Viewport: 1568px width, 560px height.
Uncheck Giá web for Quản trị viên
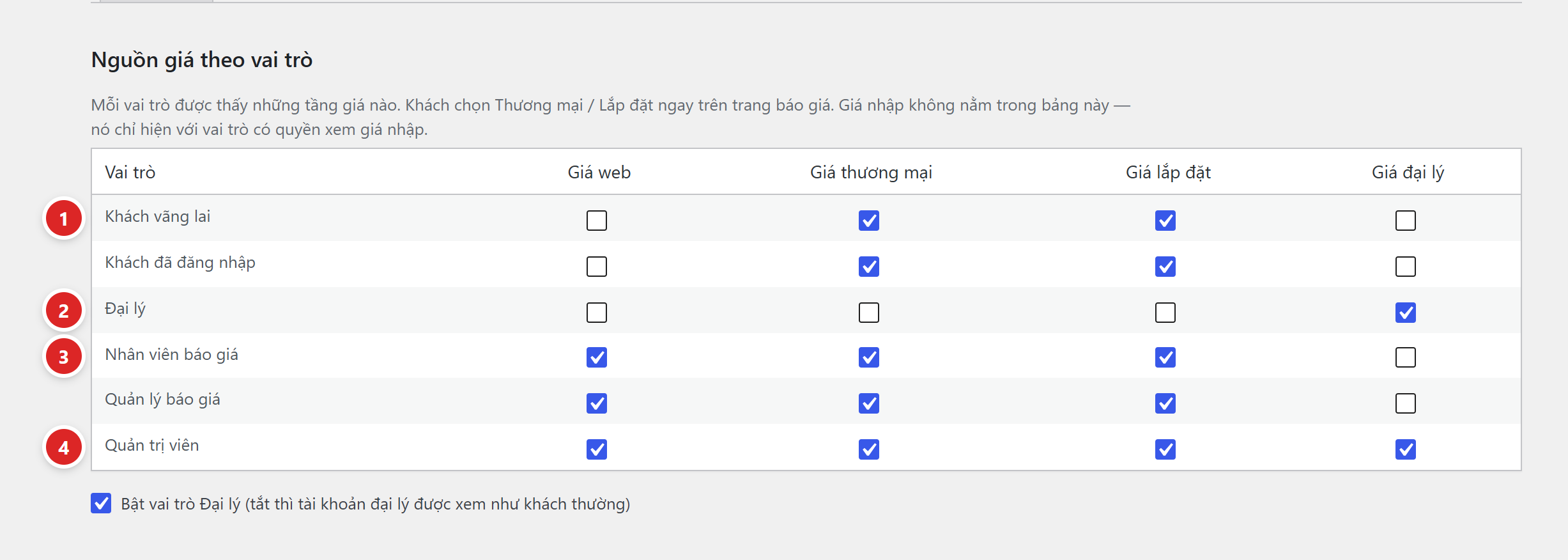click(x=597, y=449)
